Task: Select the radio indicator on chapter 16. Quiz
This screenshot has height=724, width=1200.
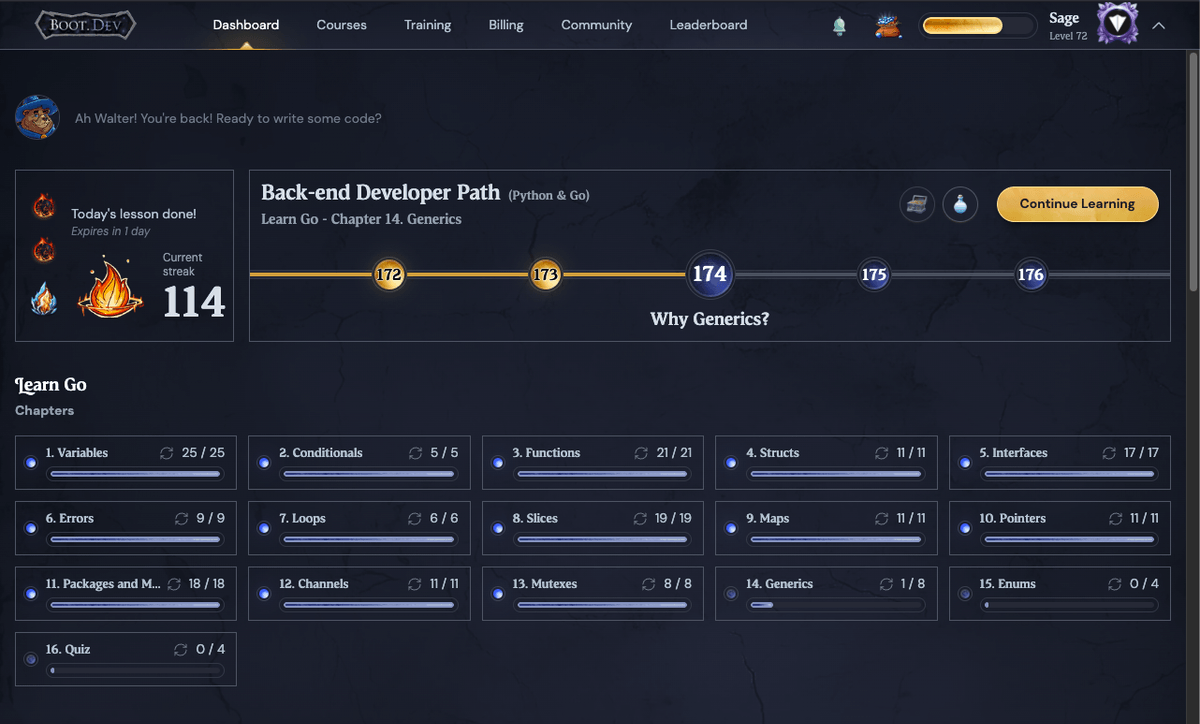Action: point(31,658)
